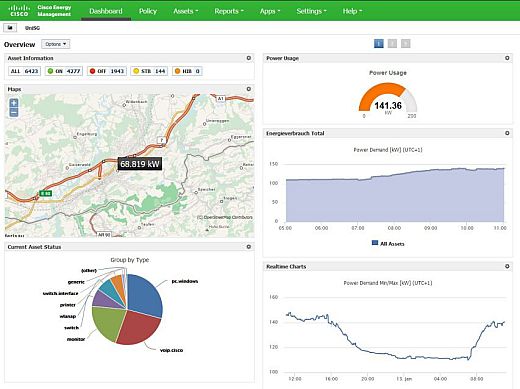Click the (other) pie label
The height and width of the screenshot is (389, 520).
(89, 270)
